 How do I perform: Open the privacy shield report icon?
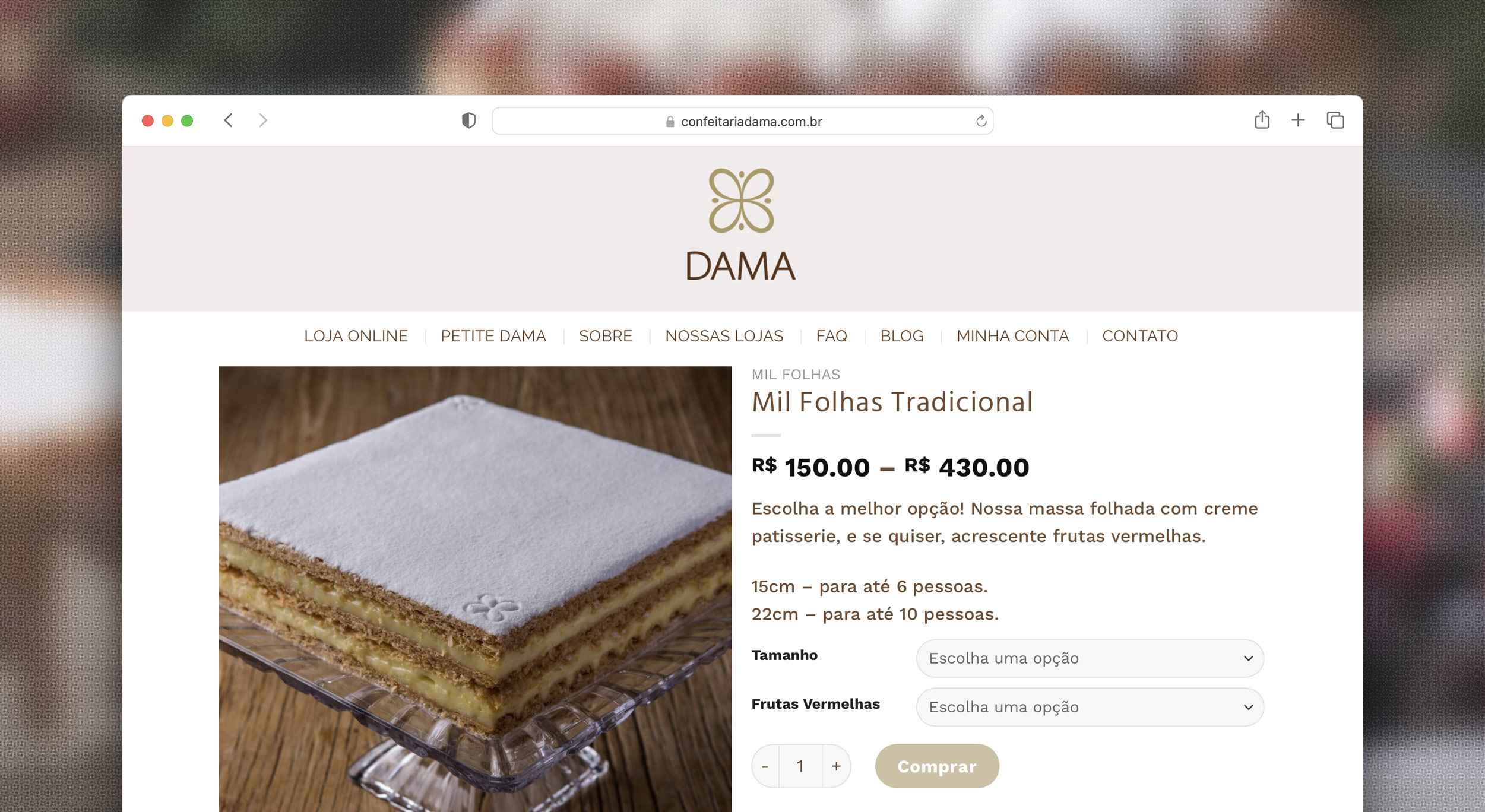(468, 120)
